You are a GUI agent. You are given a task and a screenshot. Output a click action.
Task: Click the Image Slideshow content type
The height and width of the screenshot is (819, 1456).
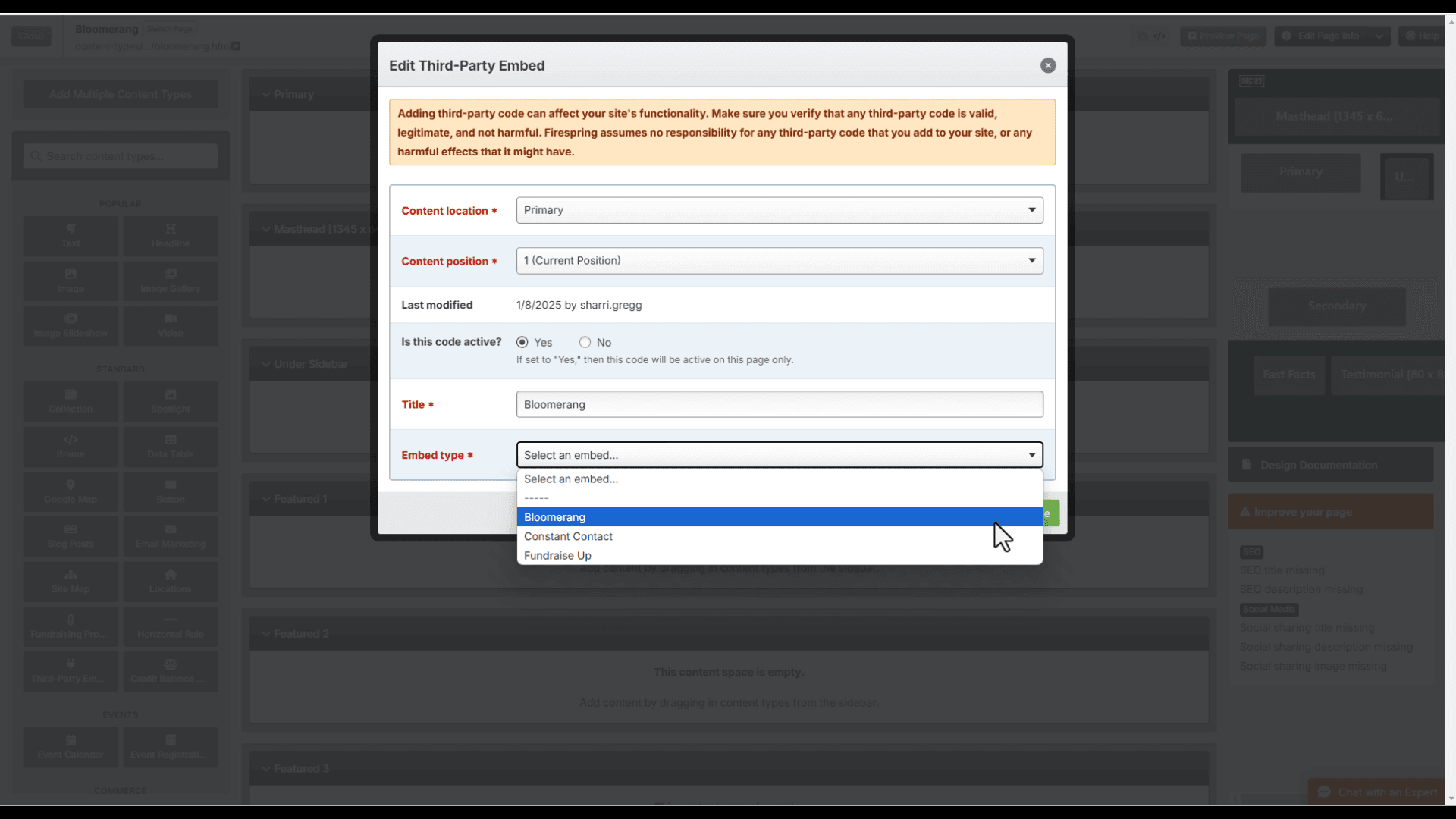pos(71,325)
